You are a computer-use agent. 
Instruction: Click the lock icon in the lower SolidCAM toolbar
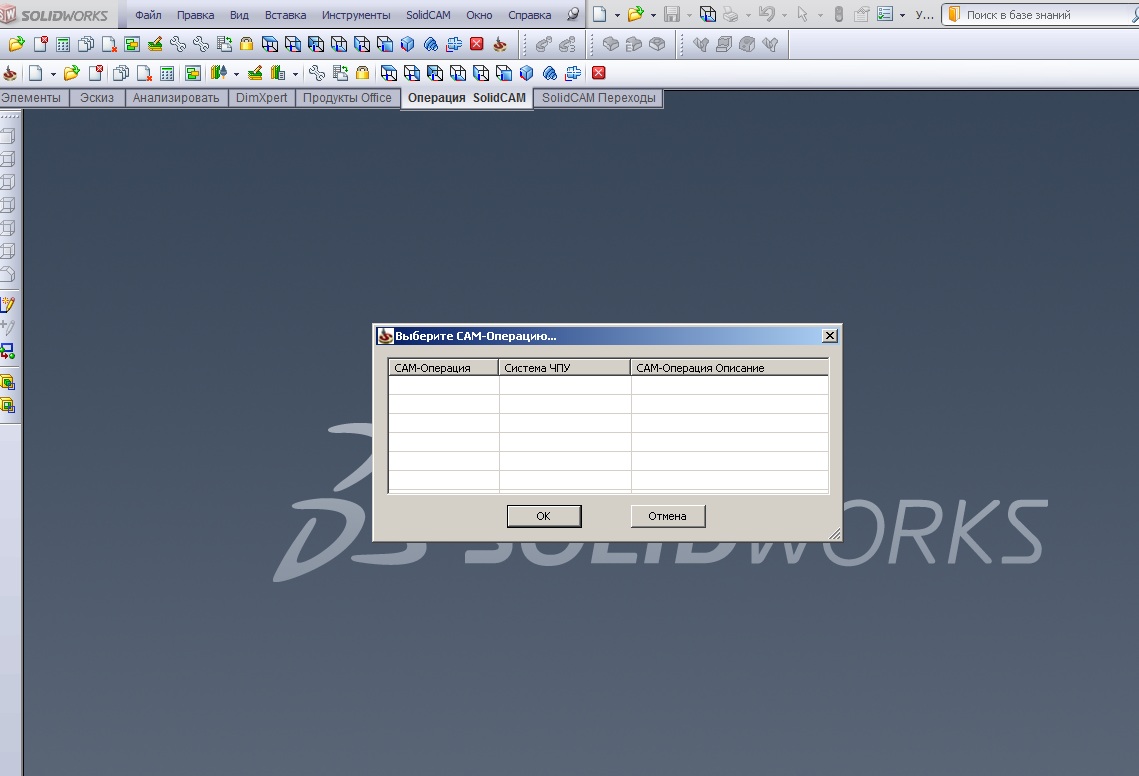(362, 73)
